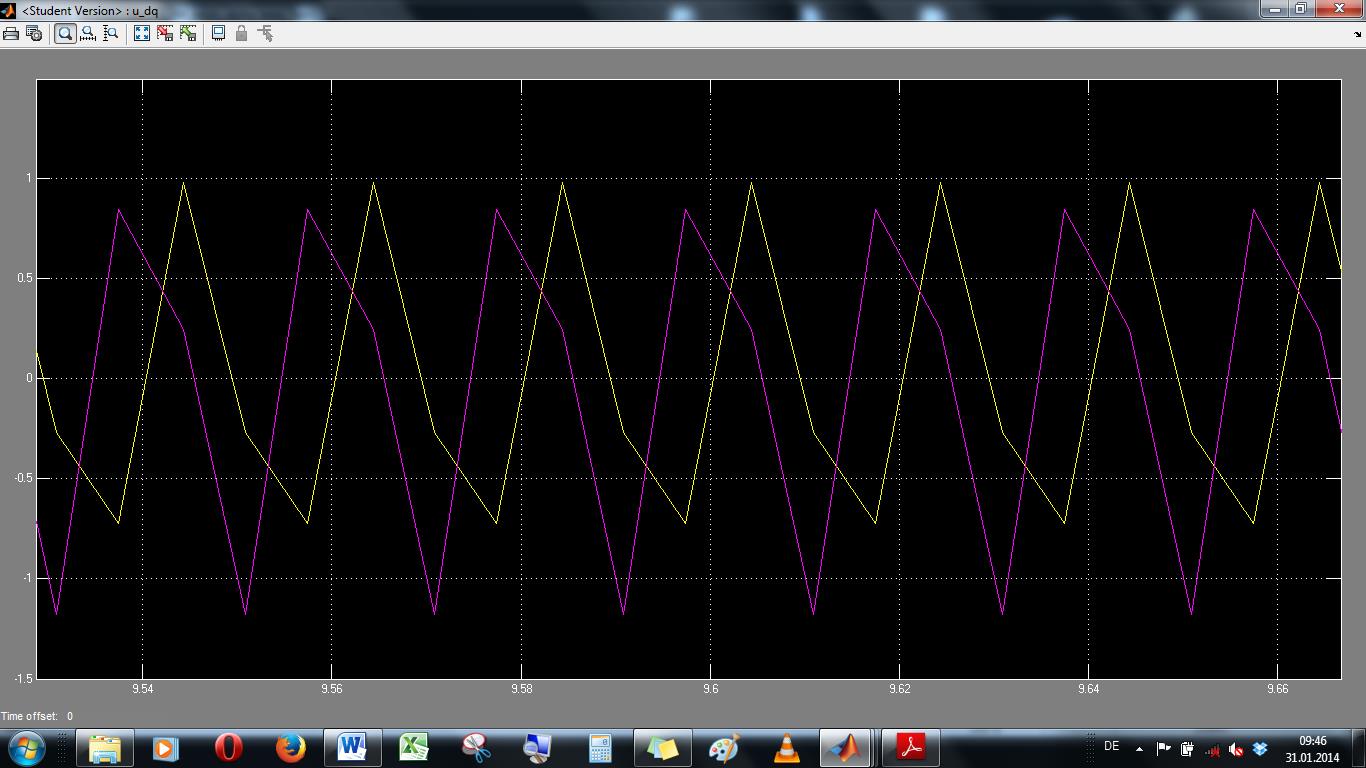Print the scope plot
This screenshot has width=1366, height=768.
pyautogui.click(x=11, y=33)
